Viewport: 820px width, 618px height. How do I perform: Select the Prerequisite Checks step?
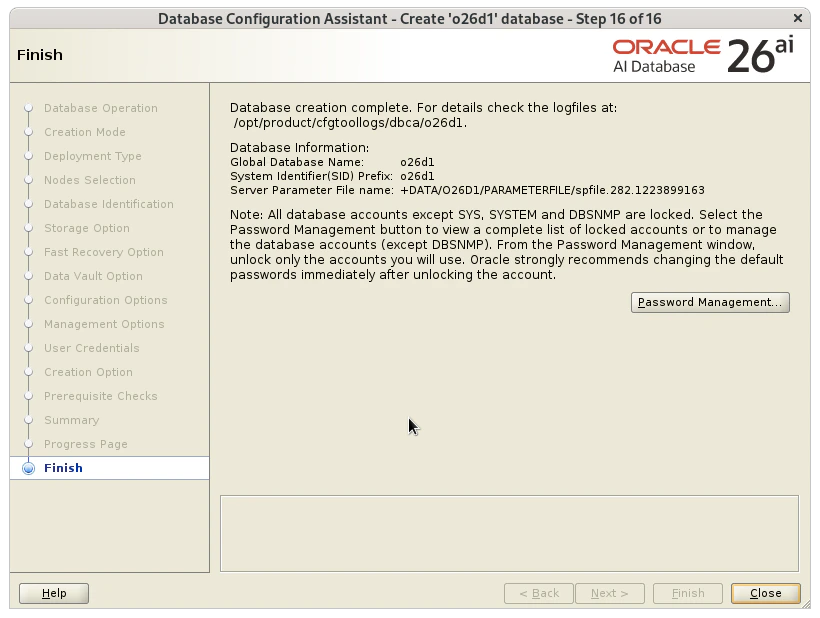click(100, 396)
